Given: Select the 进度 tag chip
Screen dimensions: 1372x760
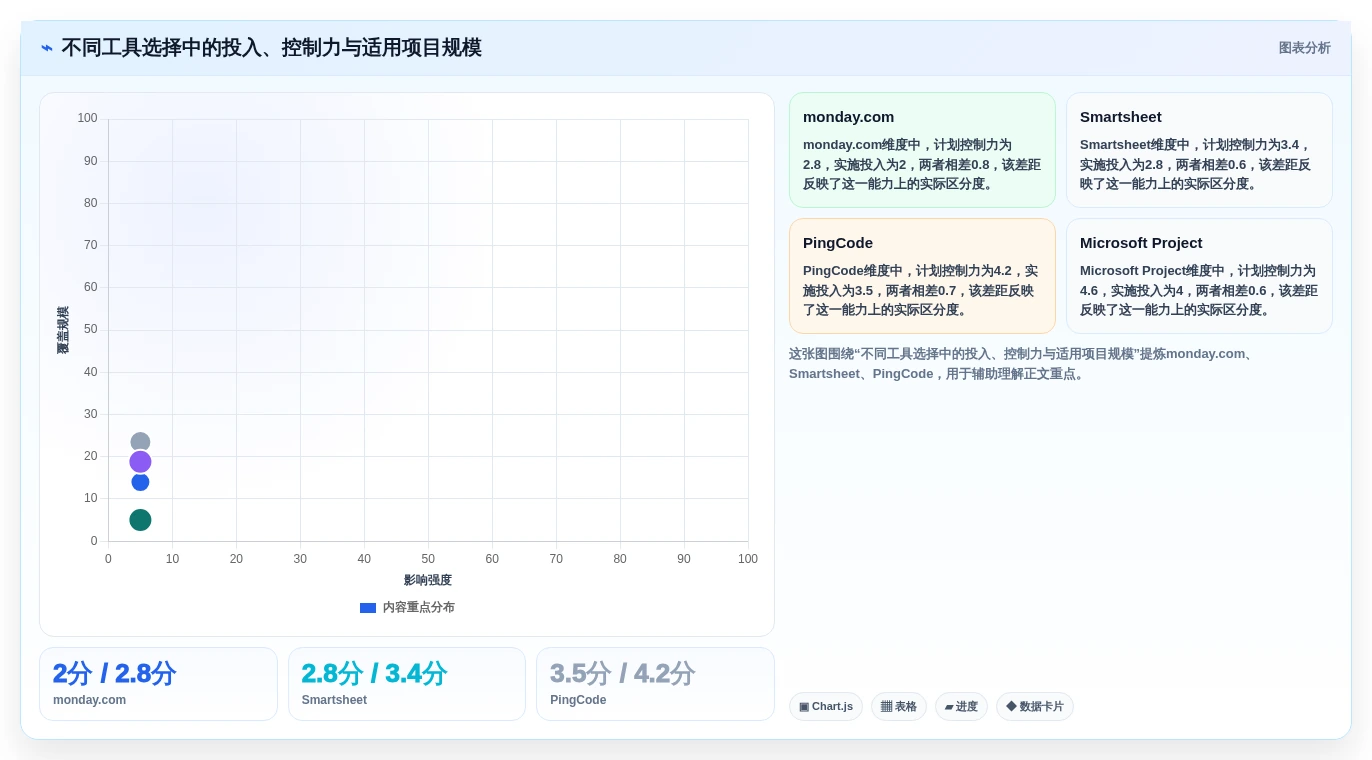Looking at the screenshot, I should [961, 707].
